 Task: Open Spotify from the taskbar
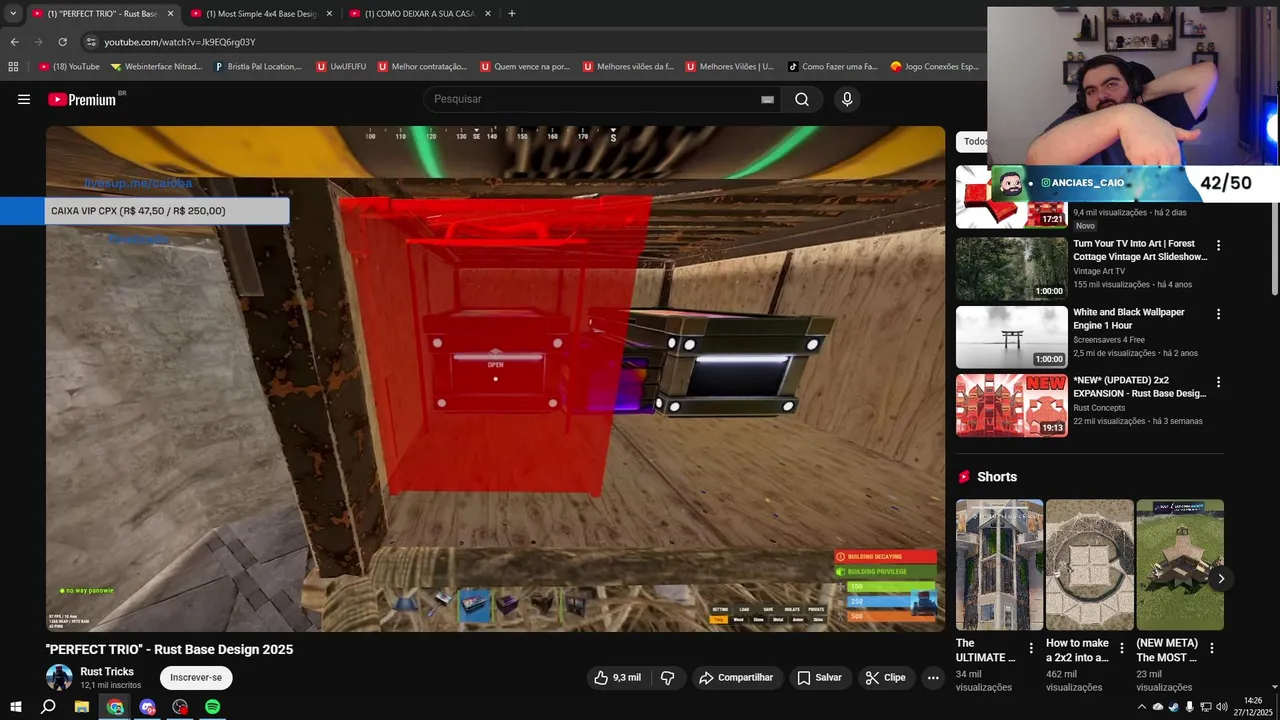pyautogui.click(x=212, y=707)
